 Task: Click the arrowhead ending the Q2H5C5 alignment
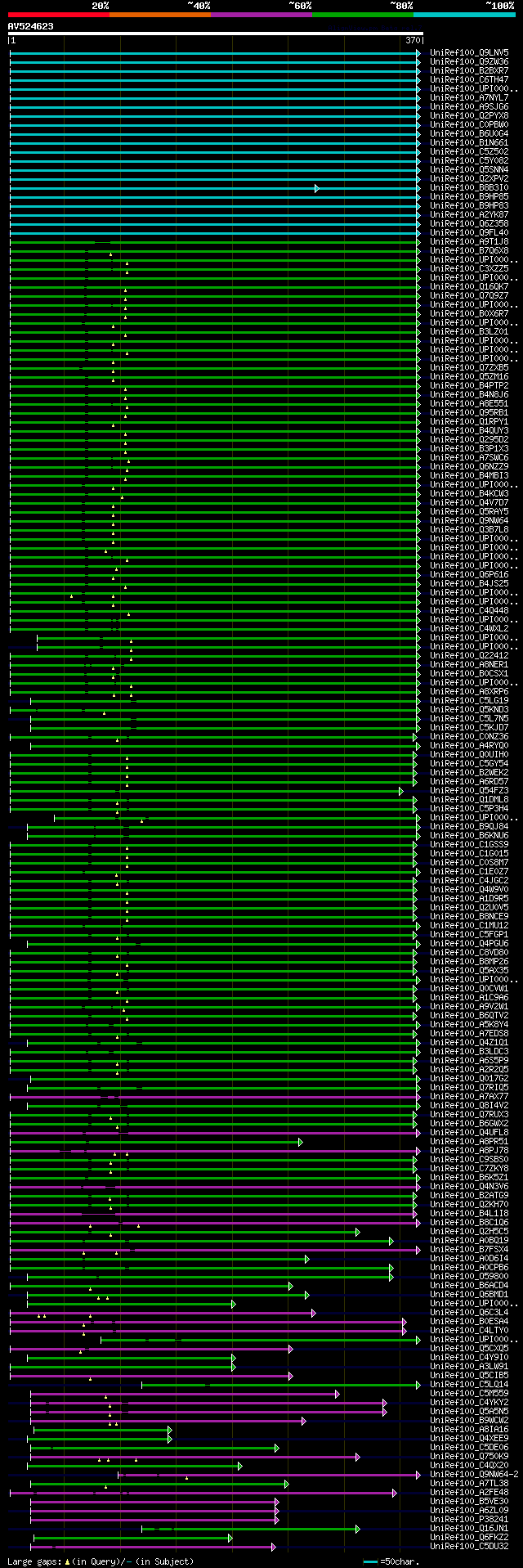pos(358,1232)
